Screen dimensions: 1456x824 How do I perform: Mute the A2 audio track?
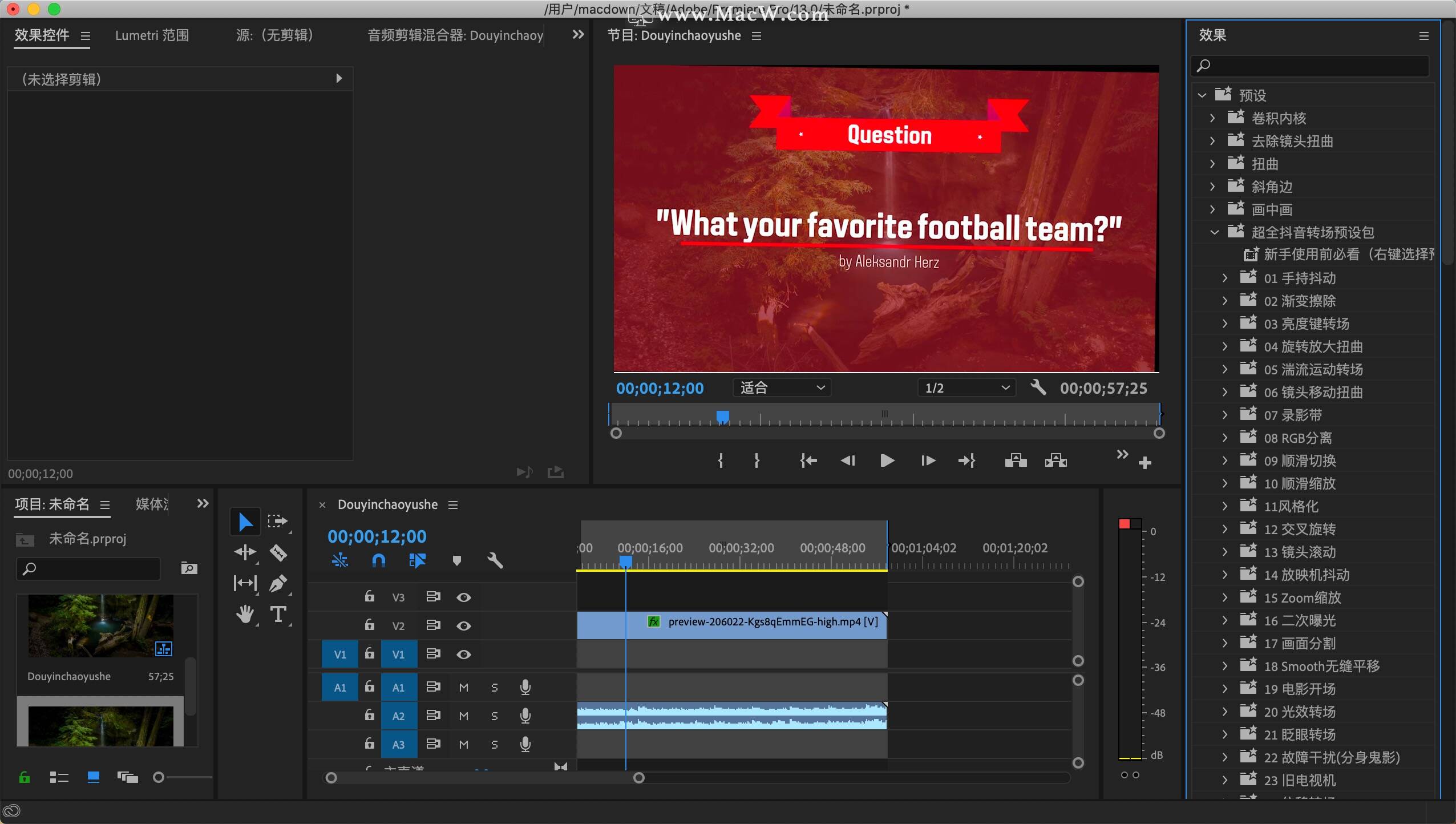coord(464,716)
